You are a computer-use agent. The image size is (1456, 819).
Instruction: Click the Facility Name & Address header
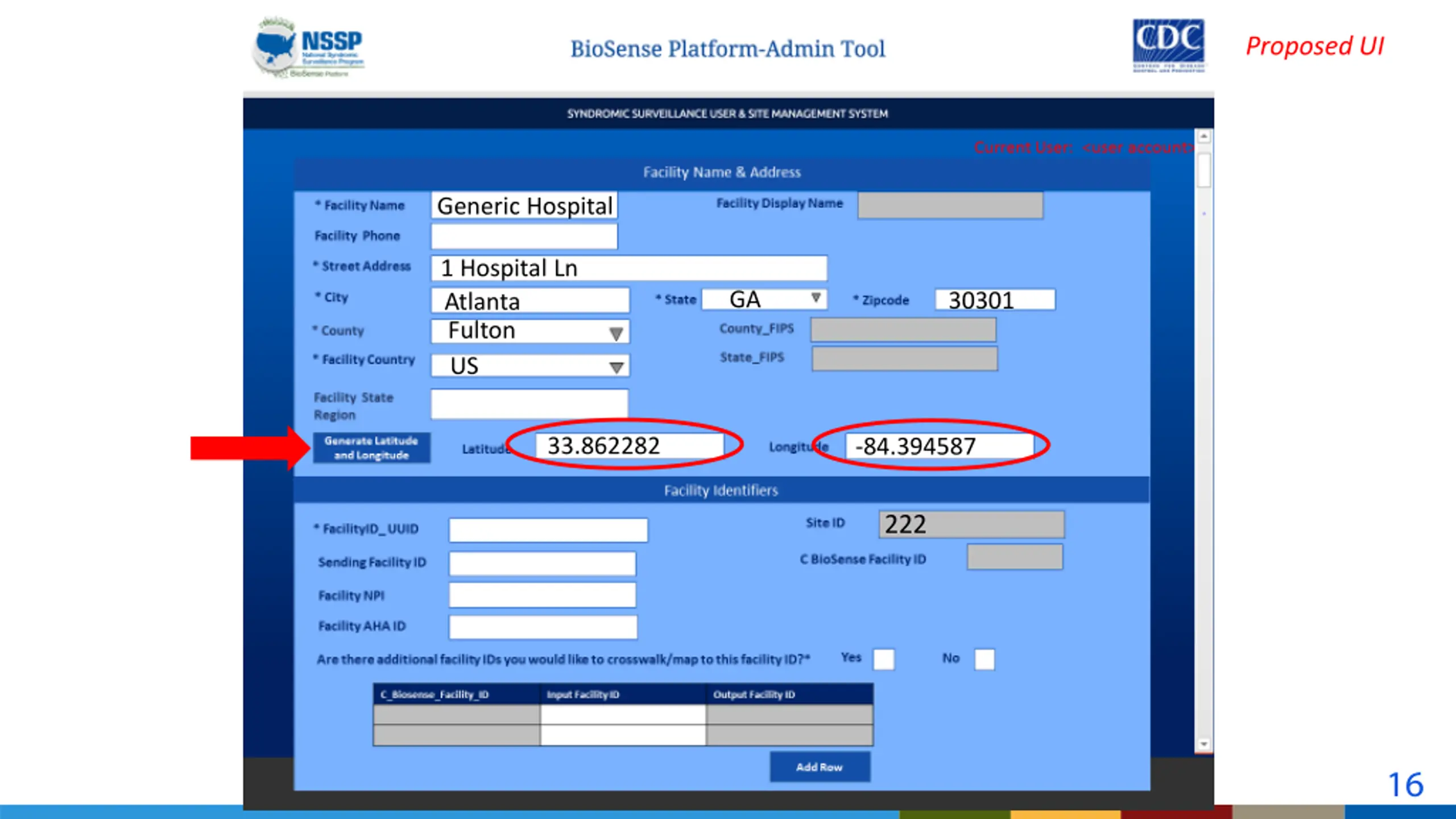(721, 172)
